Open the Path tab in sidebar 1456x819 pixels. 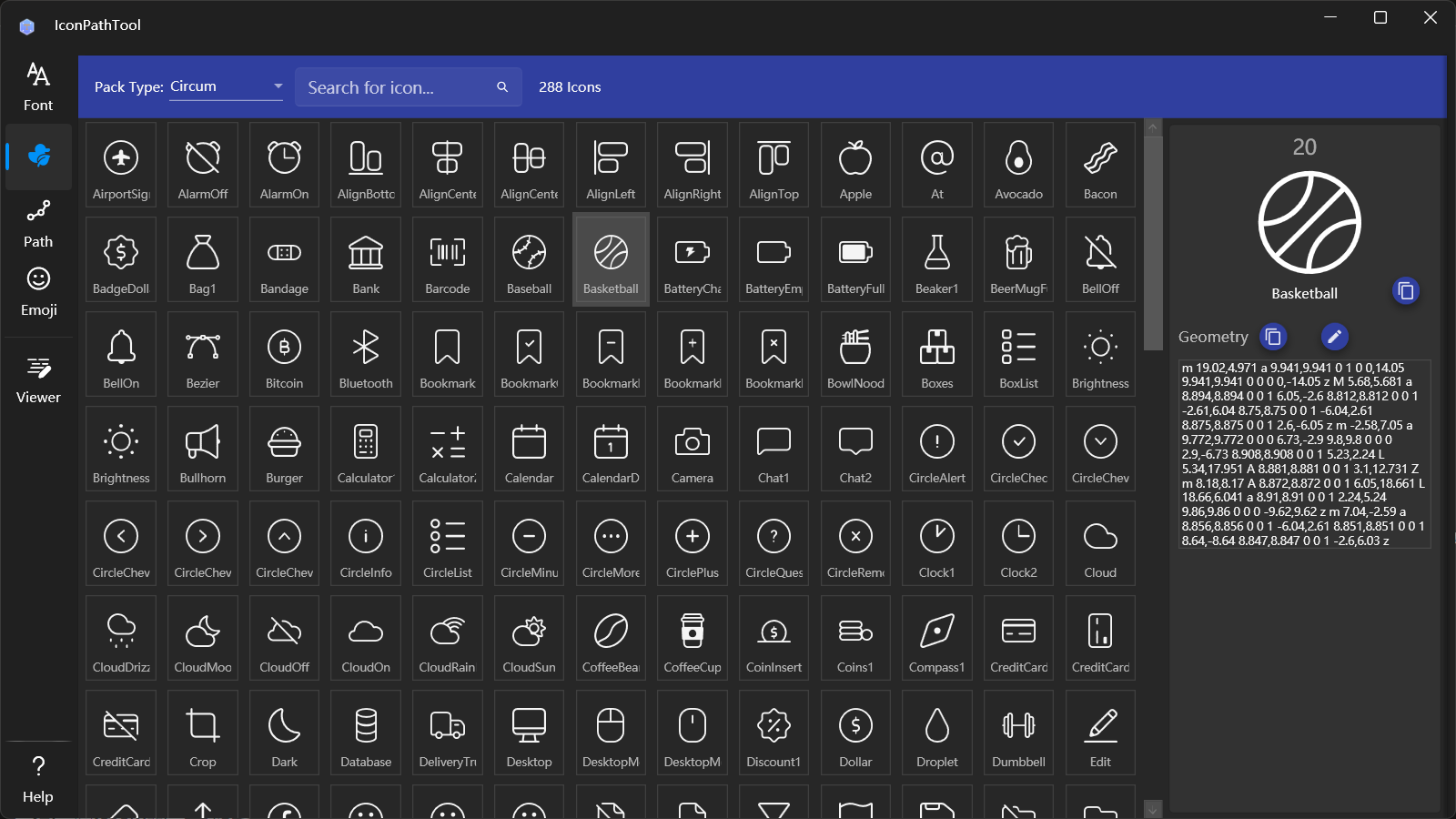(38, 224)
